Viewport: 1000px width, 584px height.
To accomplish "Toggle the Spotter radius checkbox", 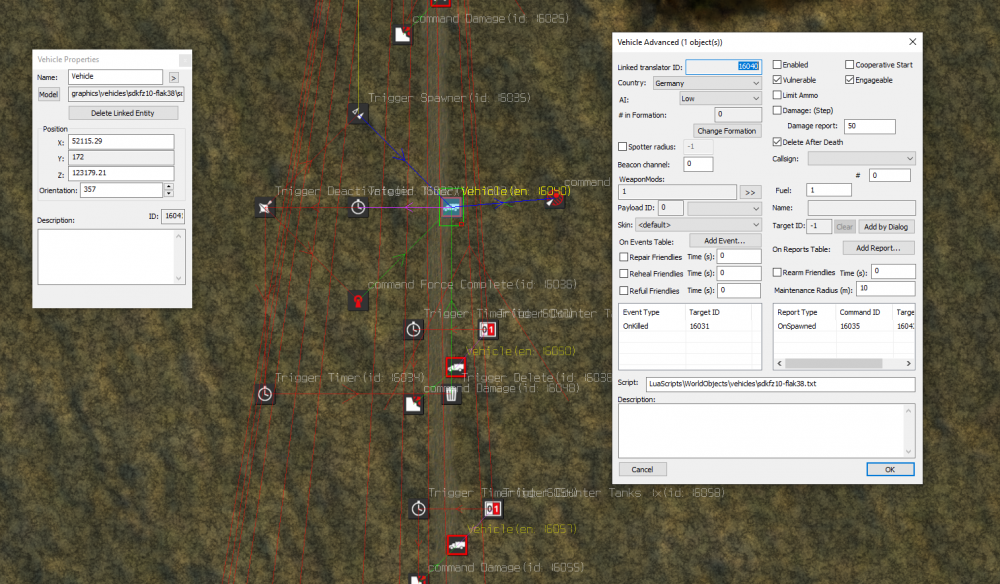I will pos(622,147).
